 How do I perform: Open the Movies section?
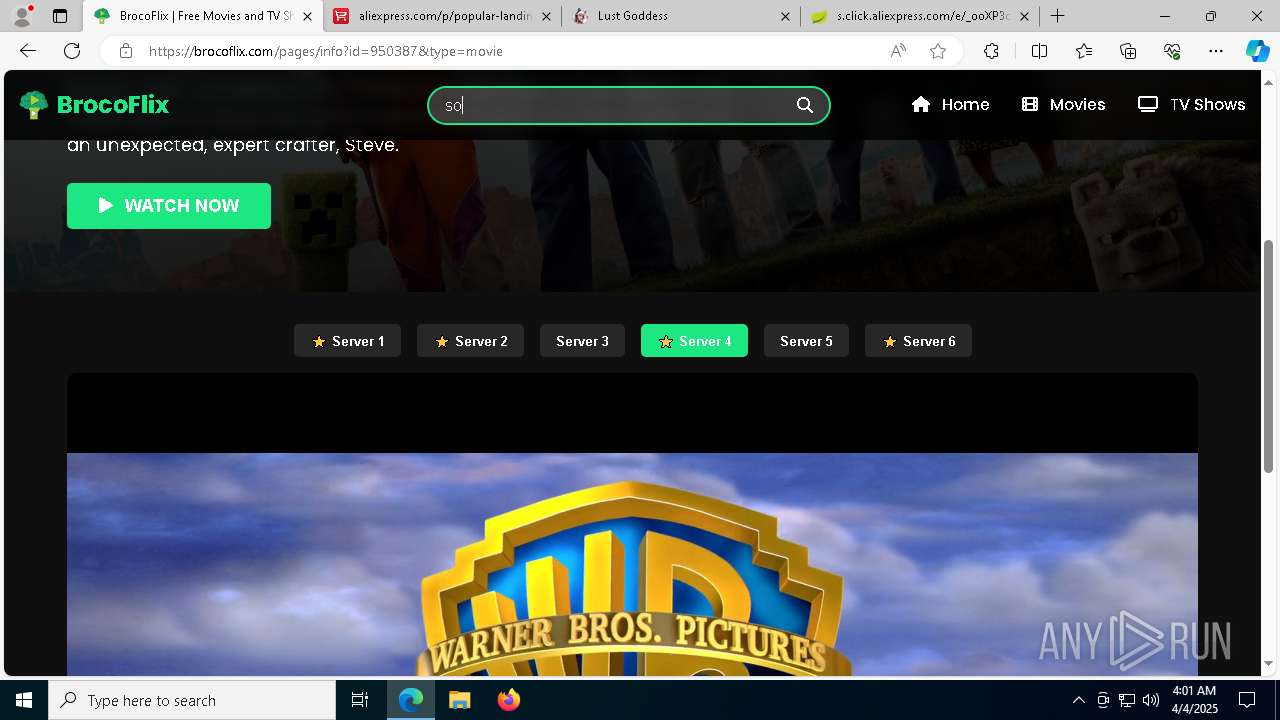[1063, 104]
